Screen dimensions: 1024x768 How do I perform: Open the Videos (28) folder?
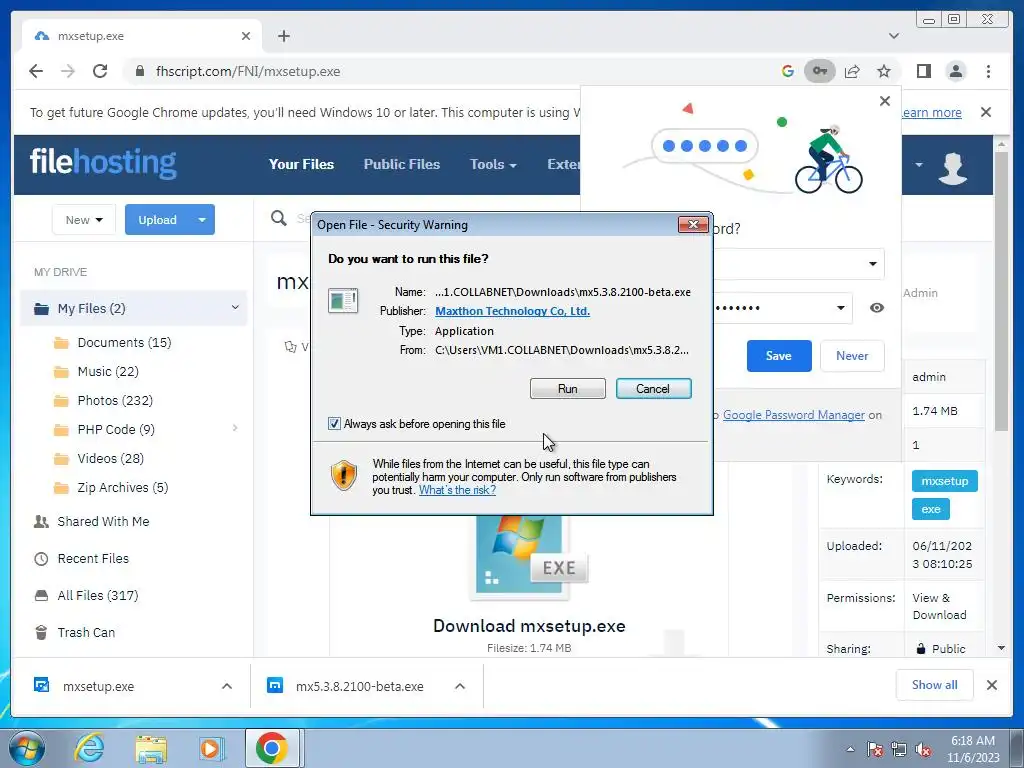click(x=110, y=458)
